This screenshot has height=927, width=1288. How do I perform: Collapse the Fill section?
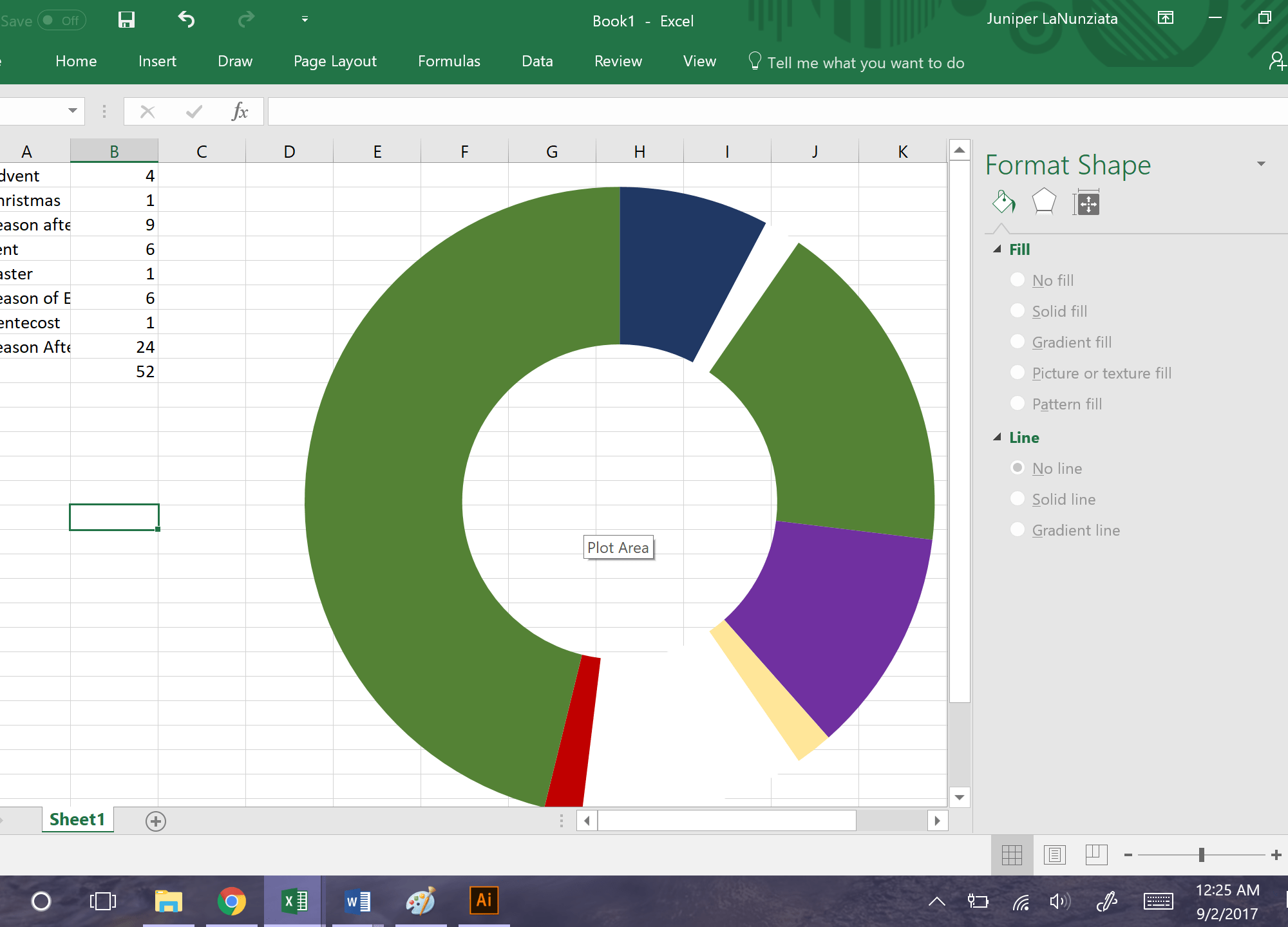pyautogui.click(x=997, y=249)
